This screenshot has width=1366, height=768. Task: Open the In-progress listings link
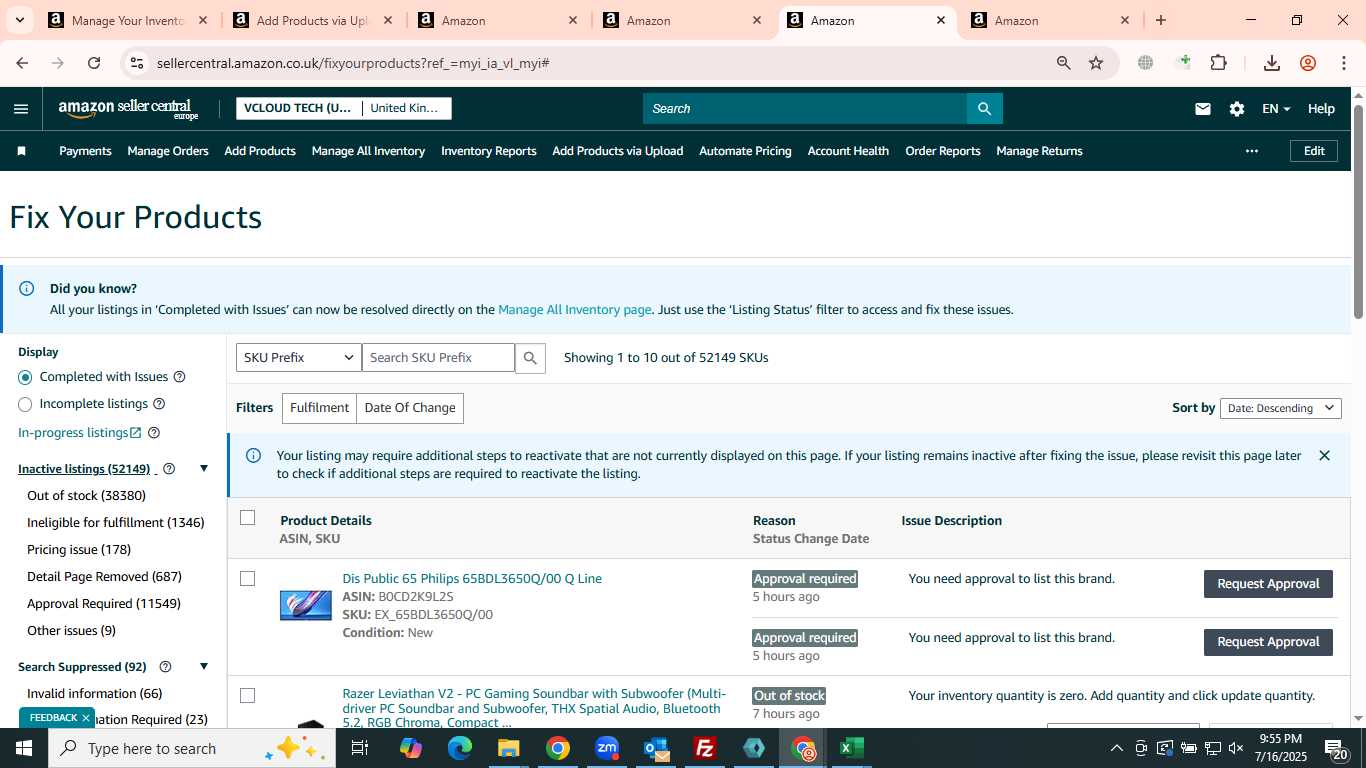pos(80,433)
